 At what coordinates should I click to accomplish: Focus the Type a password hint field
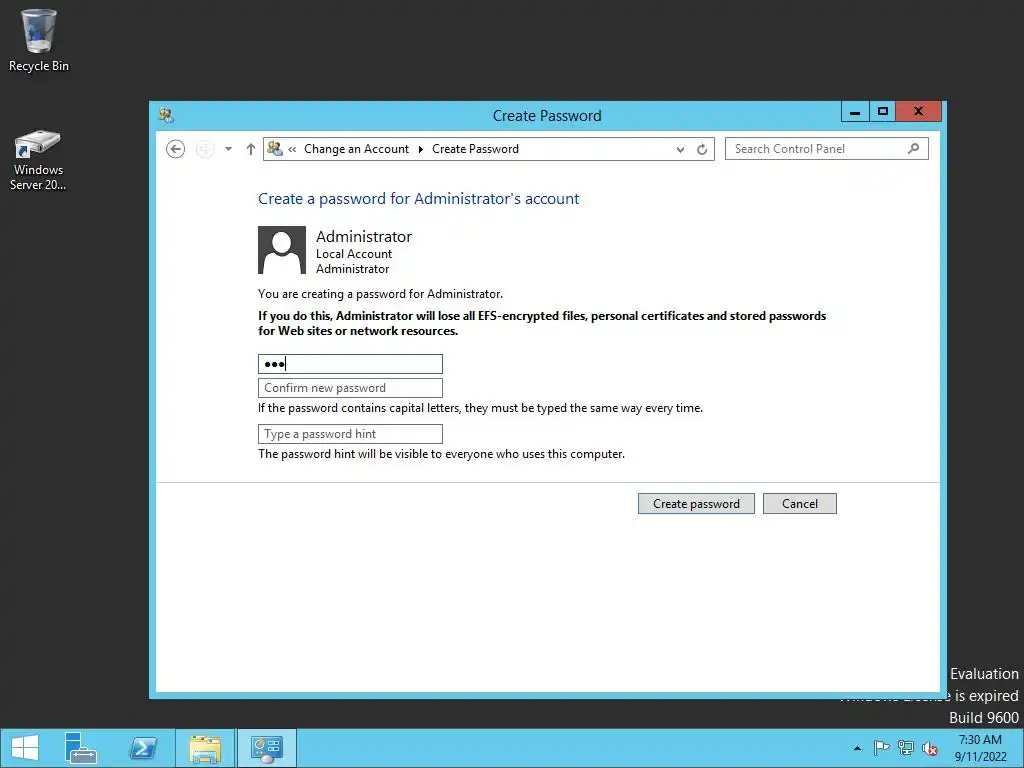coord(350,434)
